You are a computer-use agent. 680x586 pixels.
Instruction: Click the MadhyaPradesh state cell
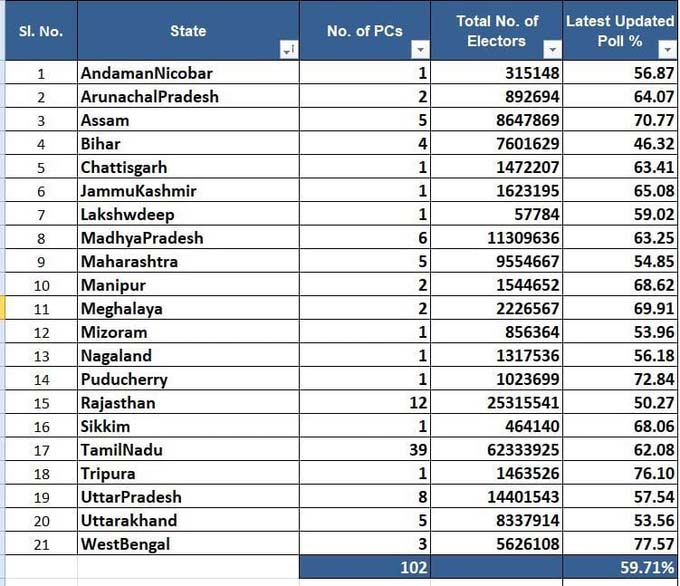pyautogui.click(x=187, y=238)
